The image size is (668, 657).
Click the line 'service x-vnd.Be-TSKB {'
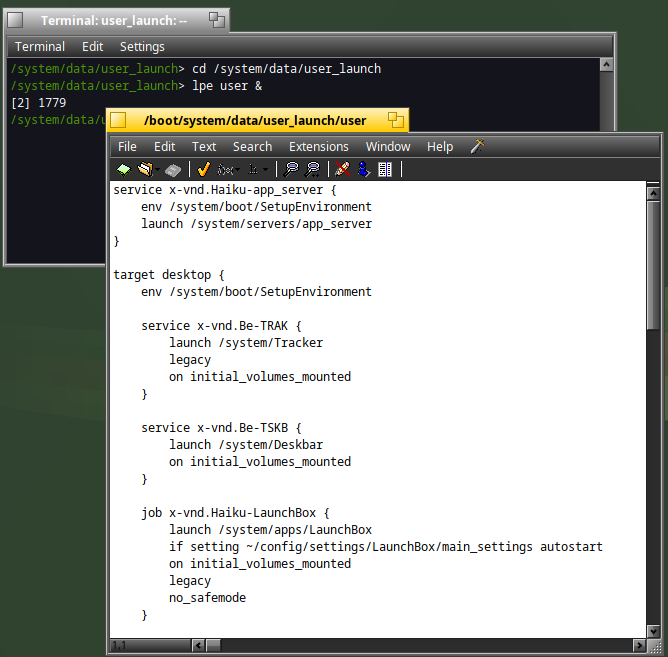coord(222,428)
